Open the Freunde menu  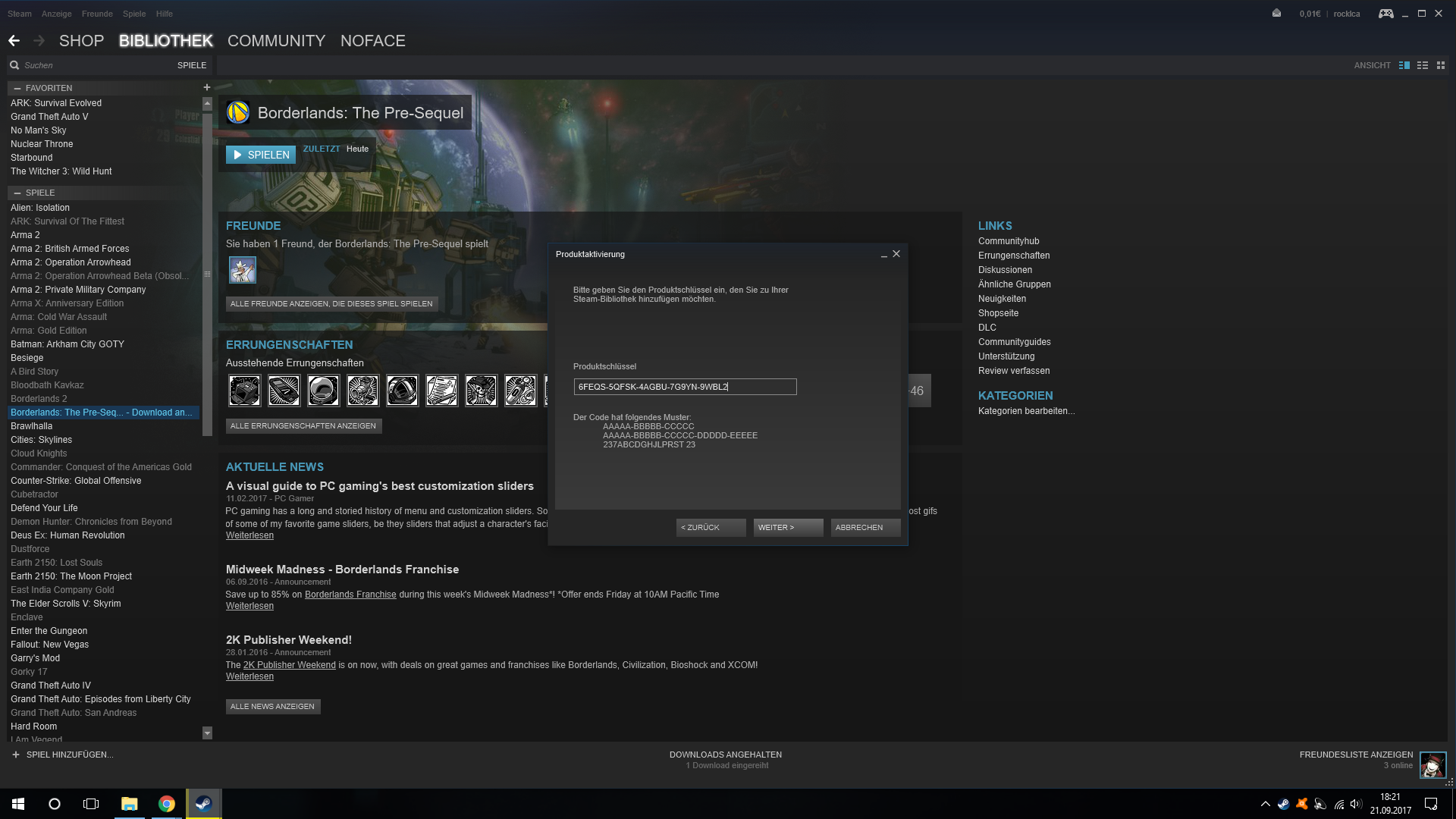(97, 14)
